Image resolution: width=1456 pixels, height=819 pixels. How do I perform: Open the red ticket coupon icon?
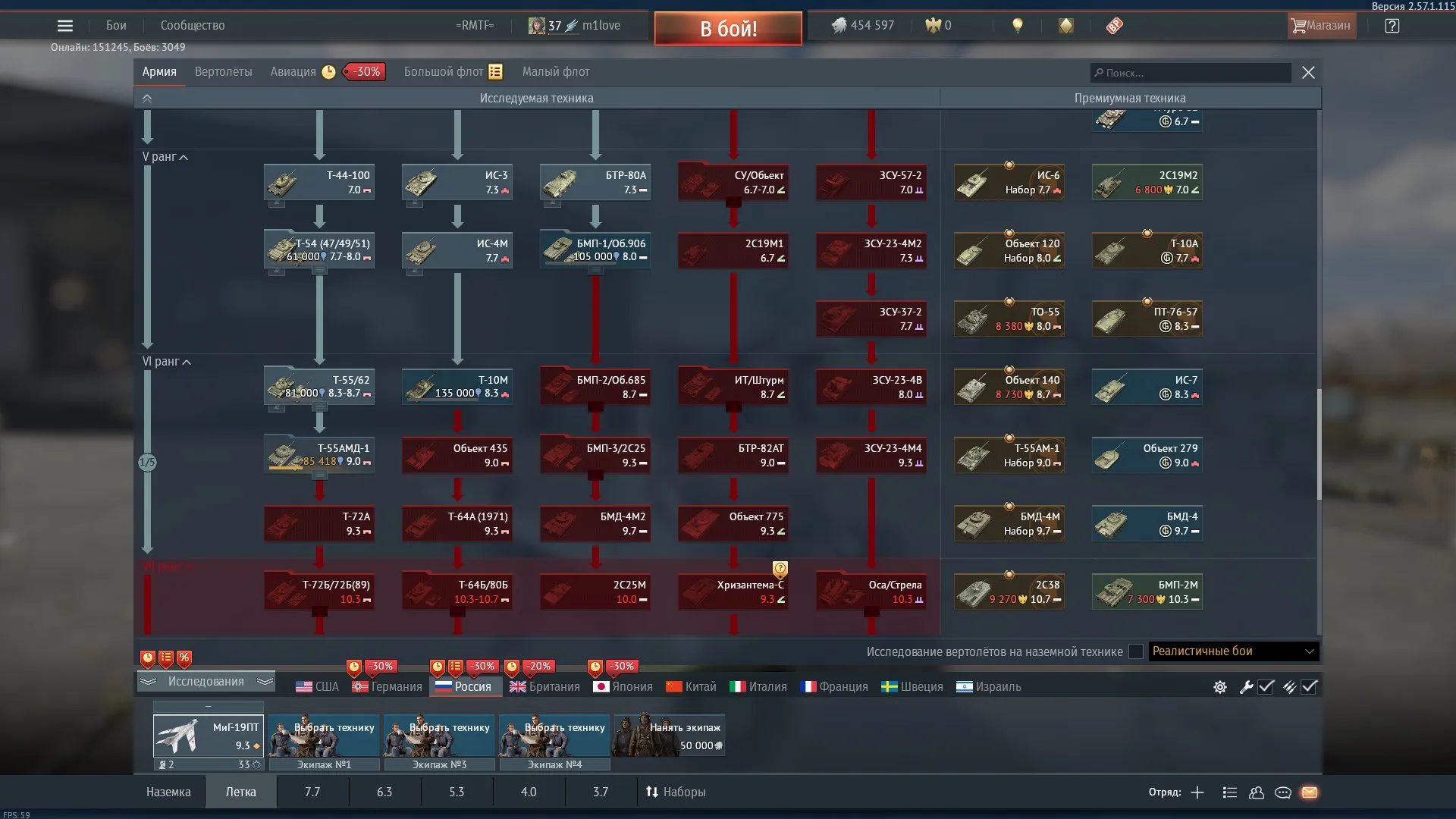pyautogui.click(x=1114, y=26)
